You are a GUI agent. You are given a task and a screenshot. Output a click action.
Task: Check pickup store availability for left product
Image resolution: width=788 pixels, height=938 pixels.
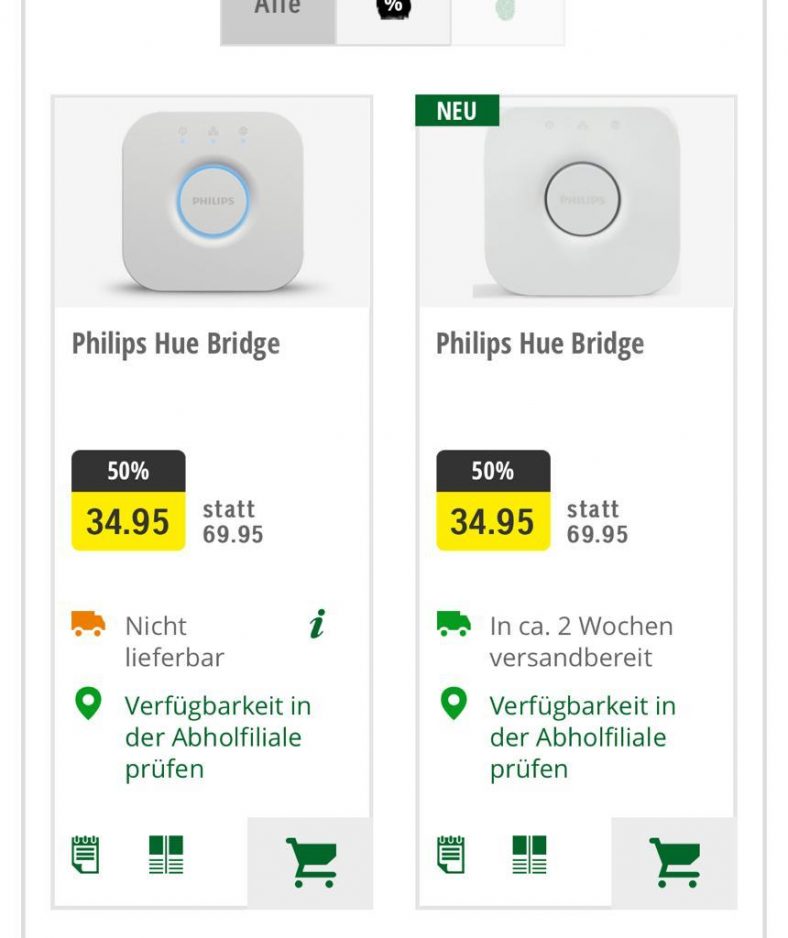tap(218, 737)
